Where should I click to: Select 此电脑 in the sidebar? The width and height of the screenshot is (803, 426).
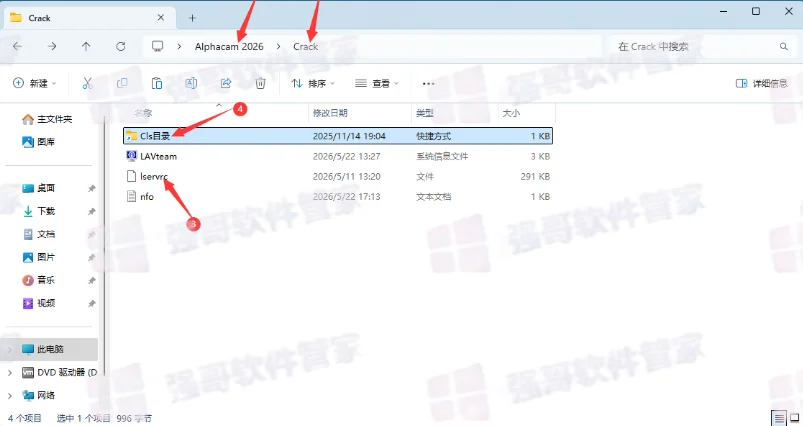click(49, 349)
